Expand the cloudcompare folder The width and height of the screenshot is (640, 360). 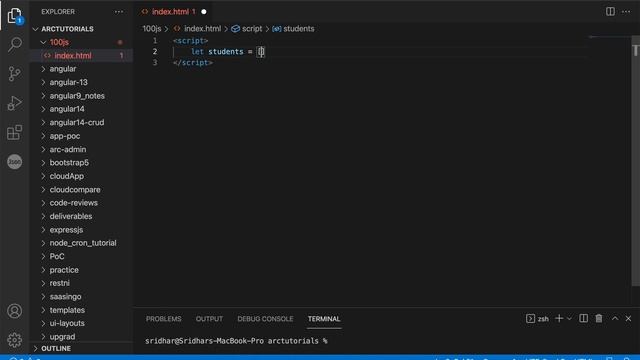pos(75,190)
